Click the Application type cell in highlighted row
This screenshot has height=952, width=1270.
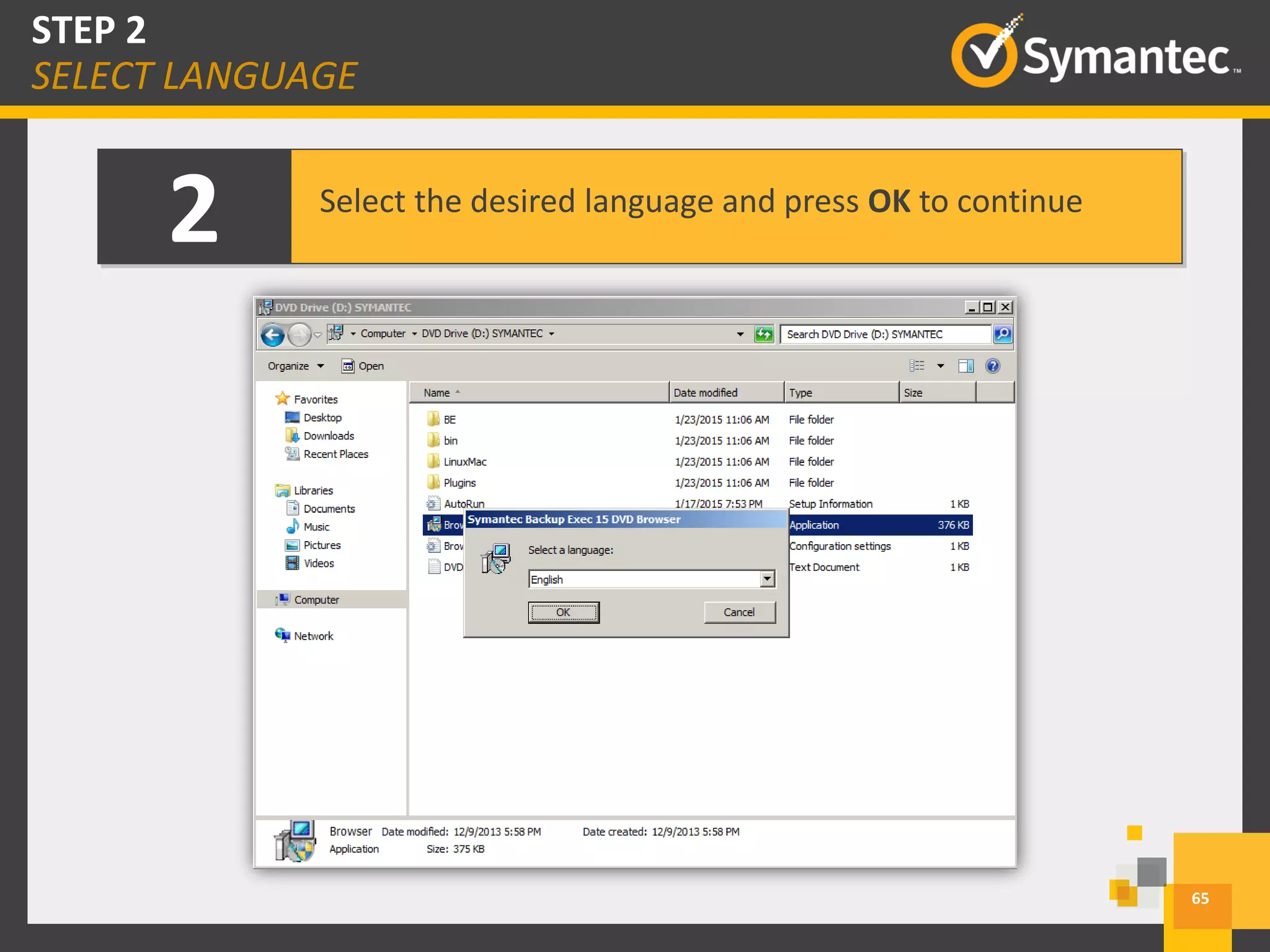point(814,525)
